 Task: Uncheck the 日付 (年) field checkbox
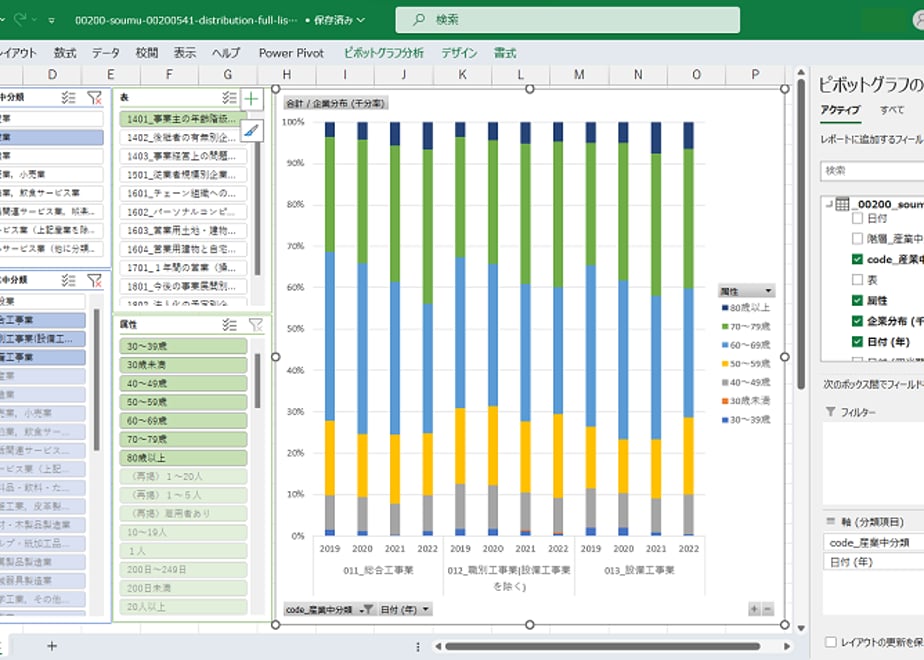857,342
